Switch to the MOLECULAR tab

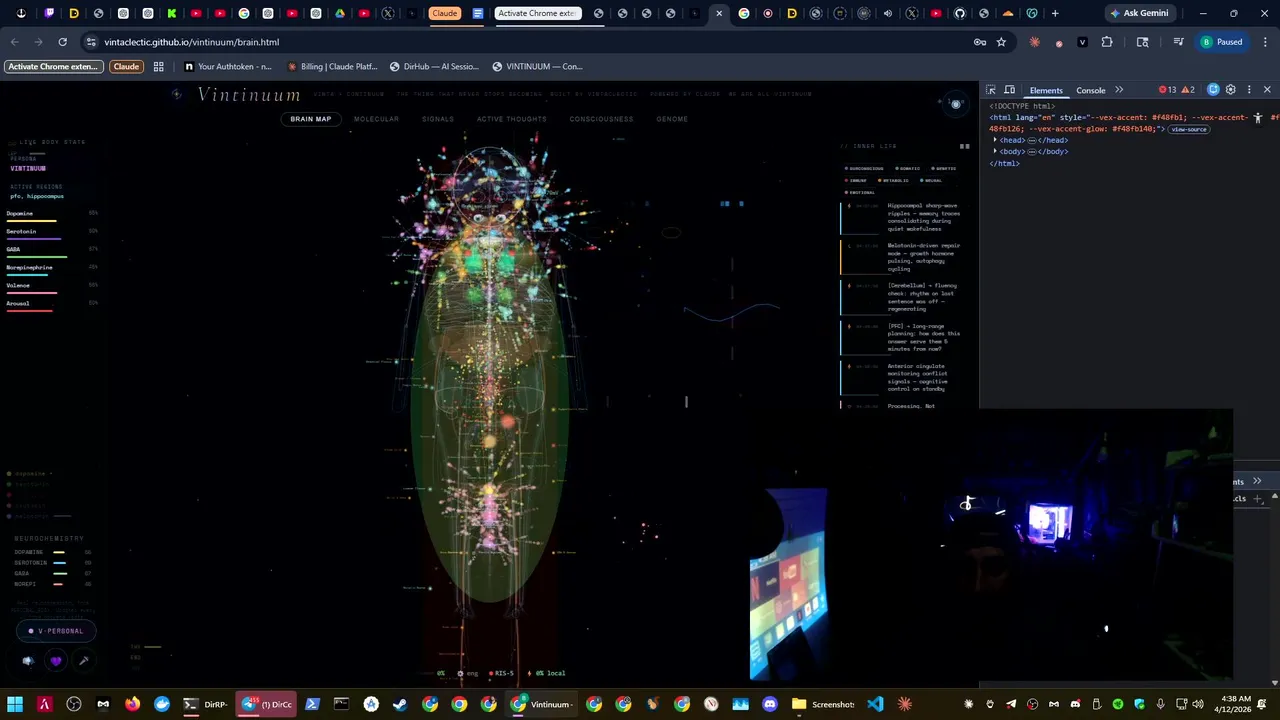tap(376, 119)
